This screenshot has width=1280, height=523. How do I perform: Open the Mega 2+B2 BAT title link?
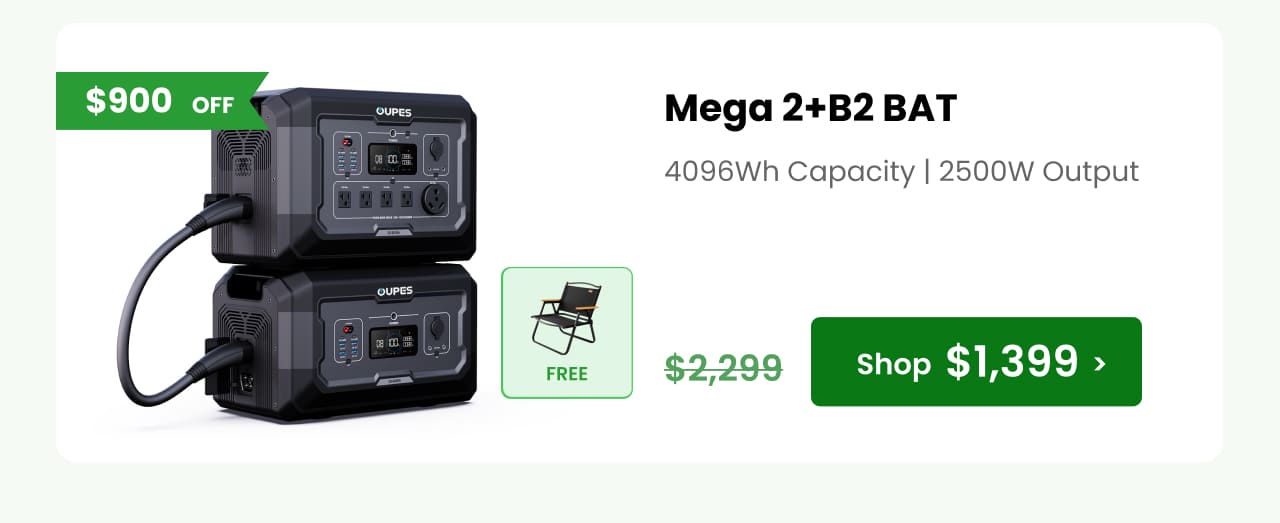pos(811,108)
